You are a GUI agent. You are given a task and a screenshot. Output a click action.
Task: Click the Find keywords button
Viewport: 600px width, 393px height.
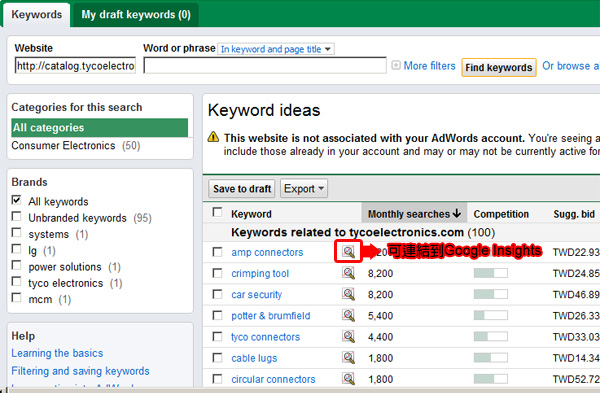499,67
